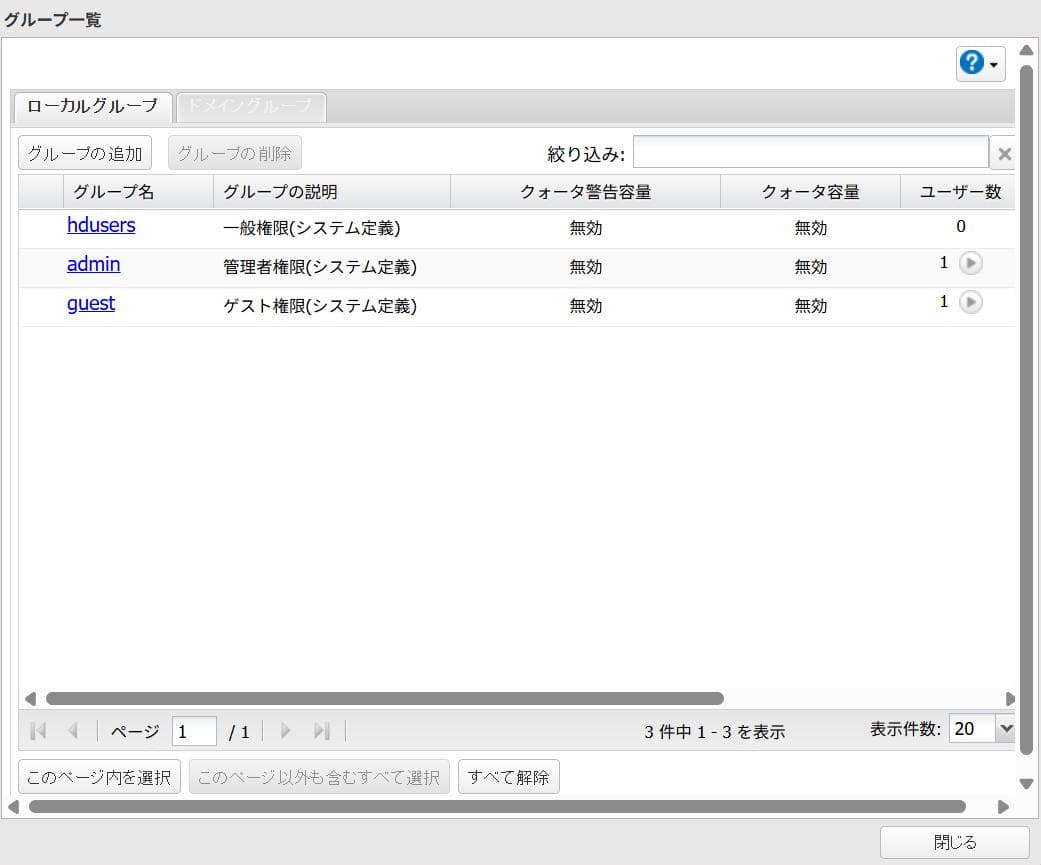
Task: Go to the previous page icon
Action: 70,731
